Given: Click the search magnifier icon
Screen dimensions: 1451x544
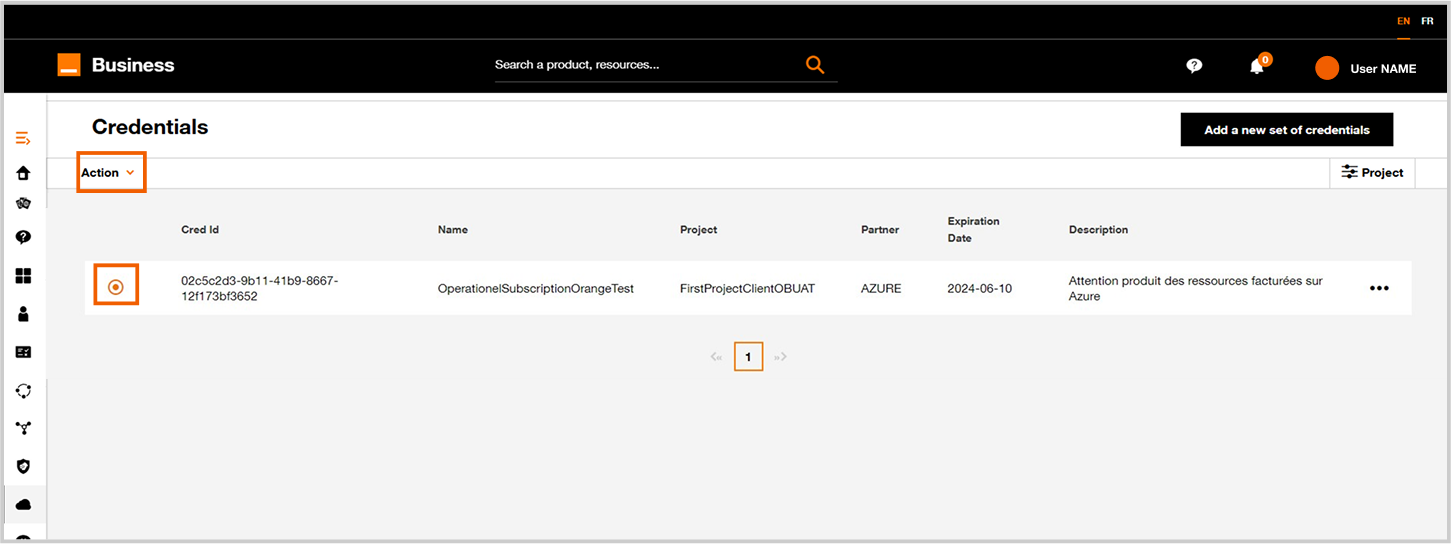Looking at the screenshot, I should pos(815,65).
